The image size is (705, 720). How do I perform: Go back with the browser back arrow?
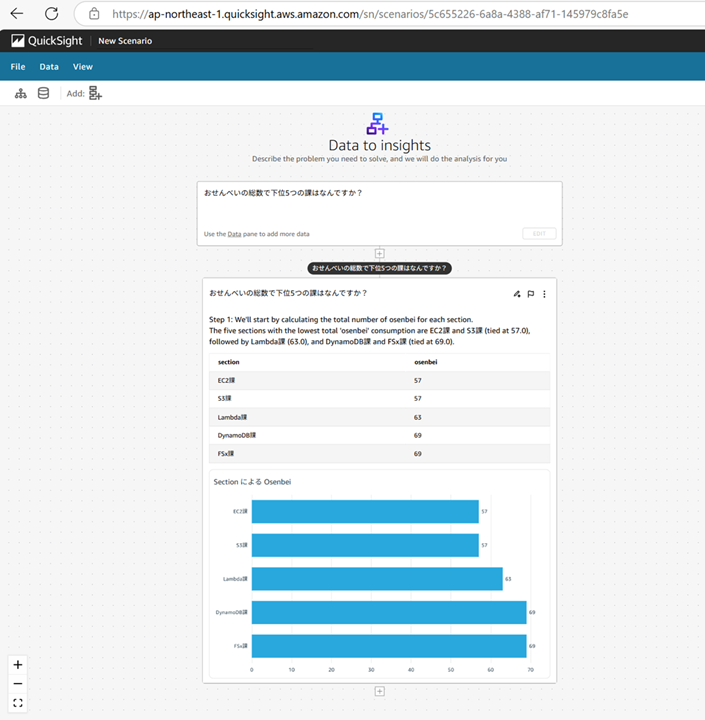pos(17,14)
